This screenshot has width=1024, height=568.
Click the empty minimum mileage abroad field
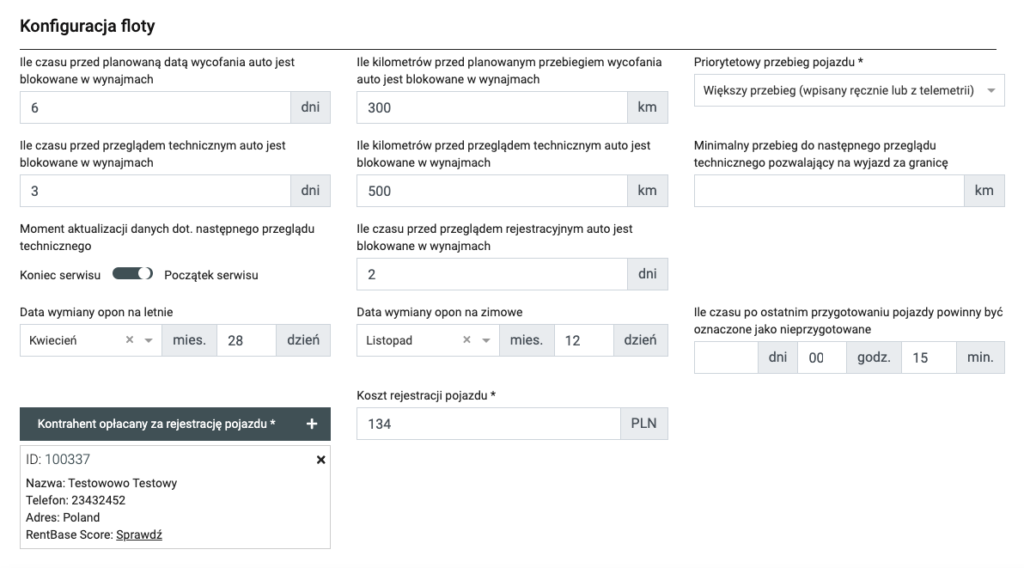pyautogui.click(x=828, y=190)
